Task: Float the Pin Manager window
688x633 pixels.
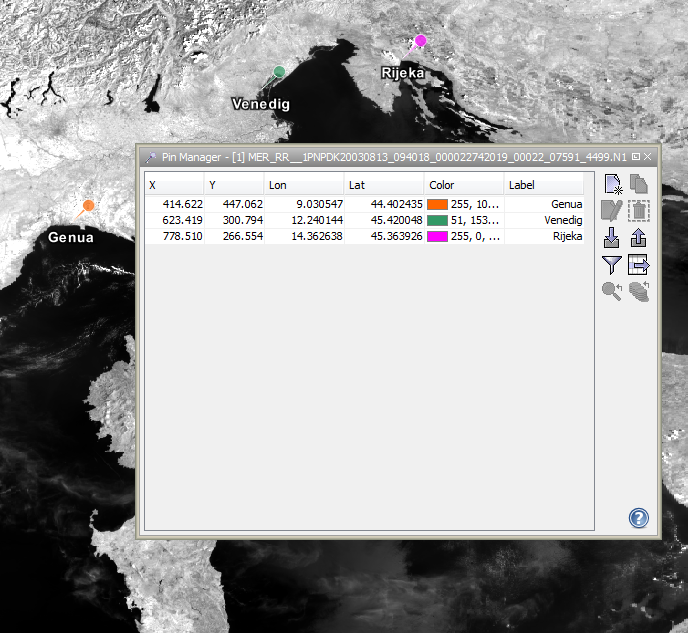Action: 636,157
